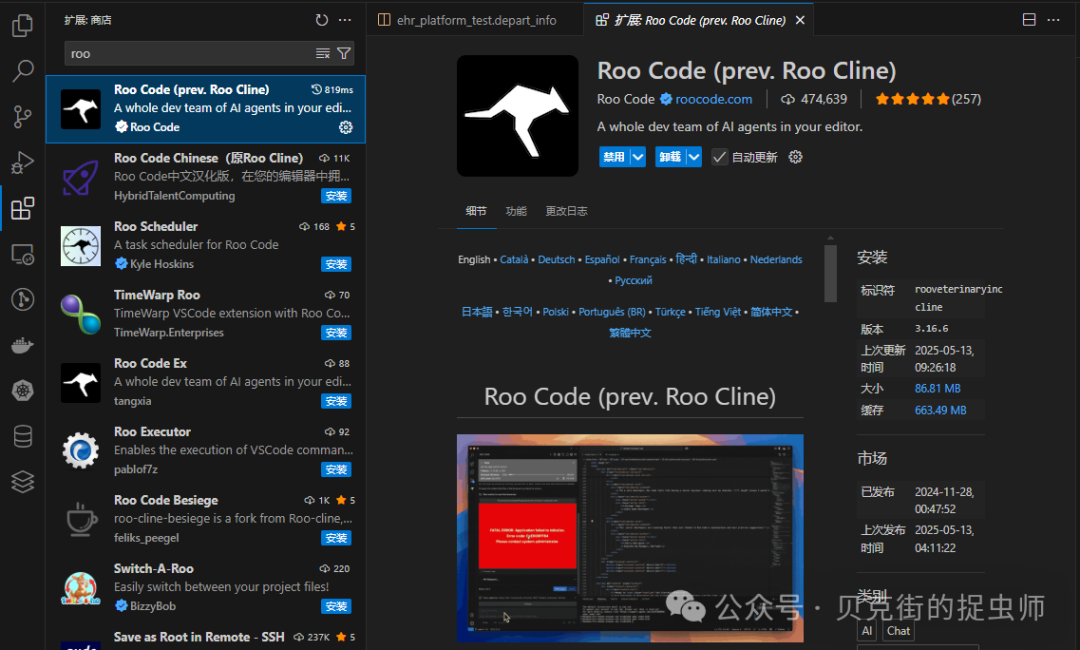Open the Italiano readme link
This screenshot has height=650, width=1080.
coord(724,260)
